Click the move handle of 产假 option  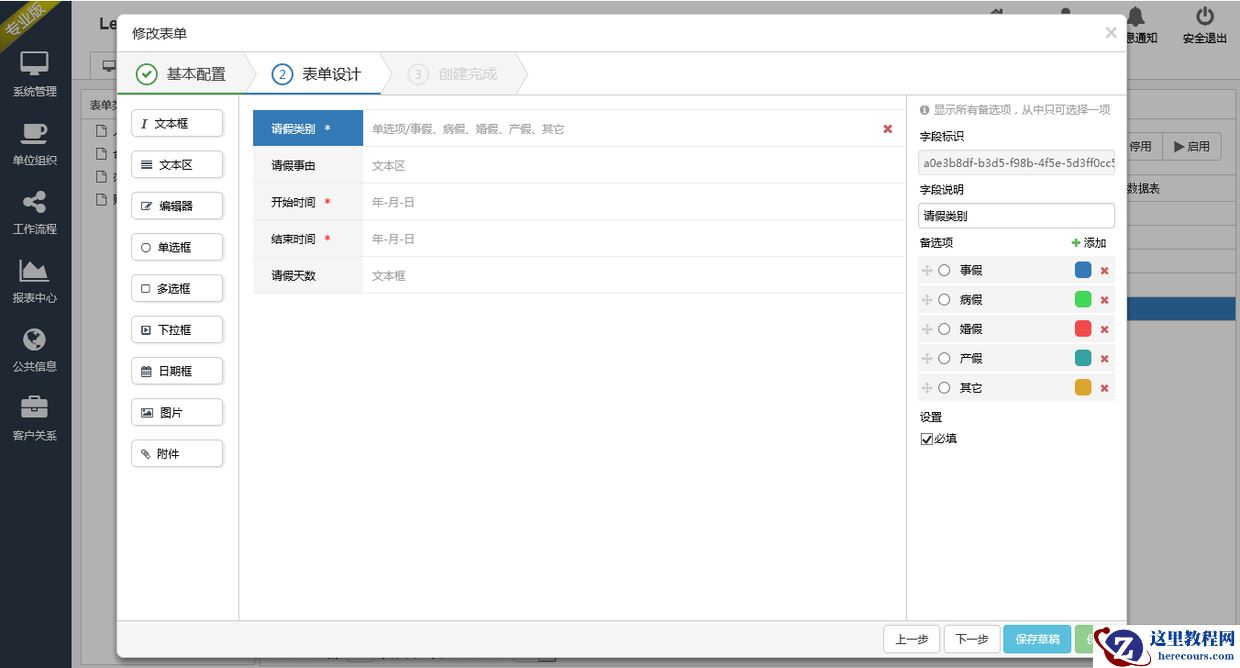[x=927, y=359]
